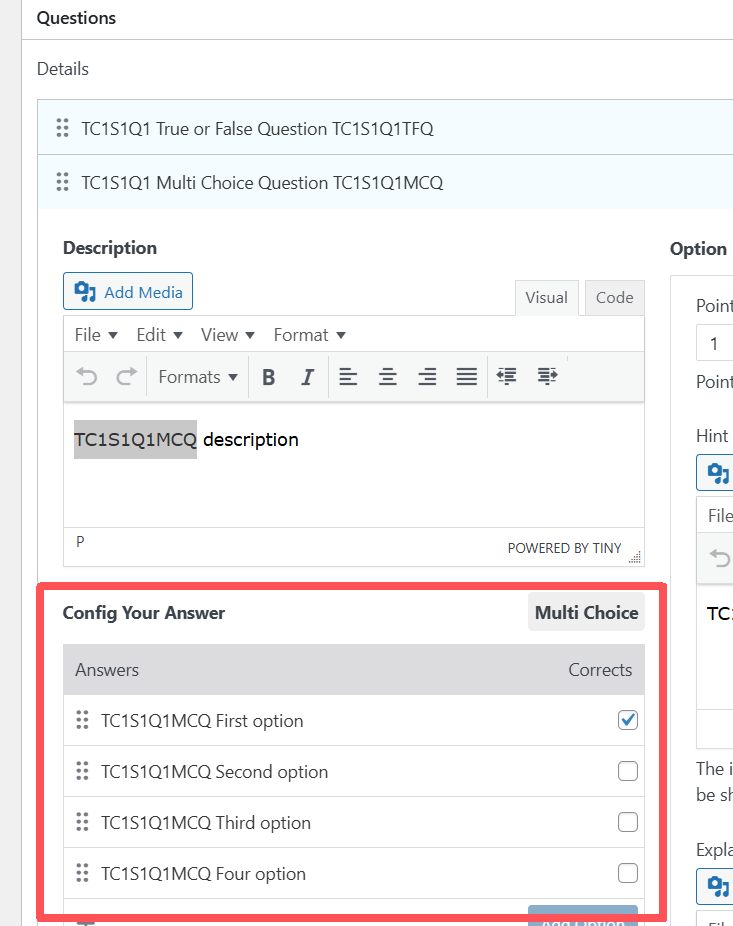The width and height of the screenshot is (733, 926).
Task: Expand the True or False Question TC1S1Q1TFQ row
Action: 257,129
